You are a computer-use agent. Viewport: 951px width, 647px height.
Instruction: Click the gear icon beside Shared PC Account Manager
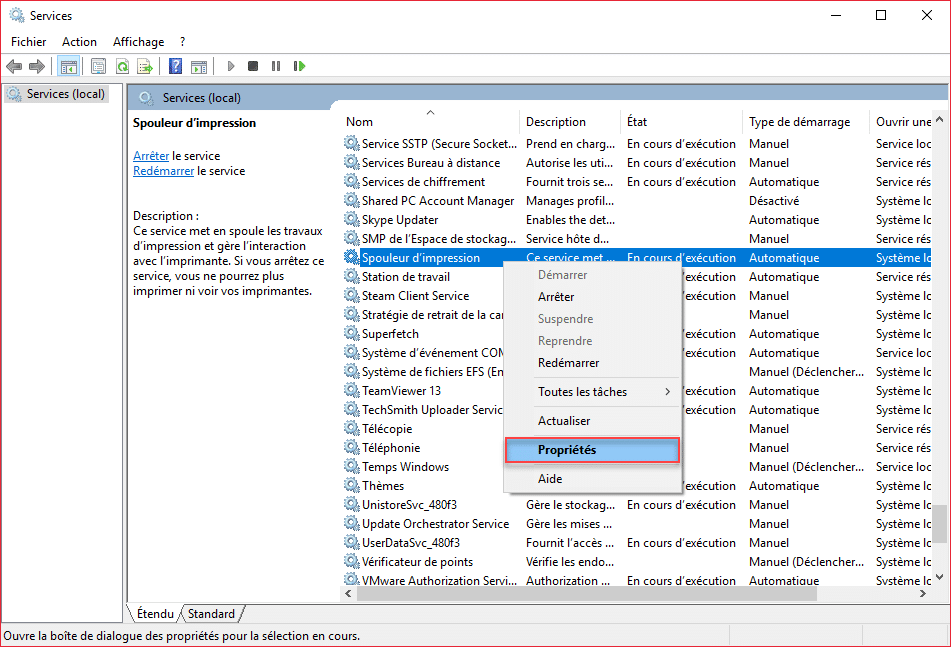coord(352,200)
